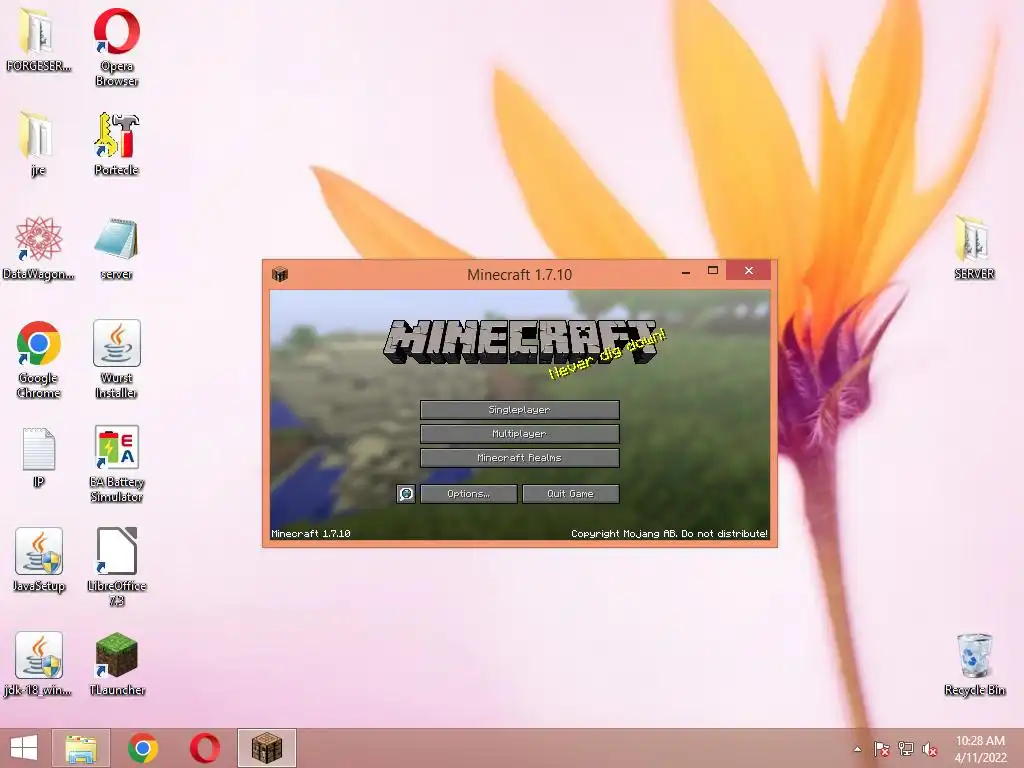This screenshot has height=768, width=1024.
Task: Open the clock showing 10:28 AM
Action: 980,749
